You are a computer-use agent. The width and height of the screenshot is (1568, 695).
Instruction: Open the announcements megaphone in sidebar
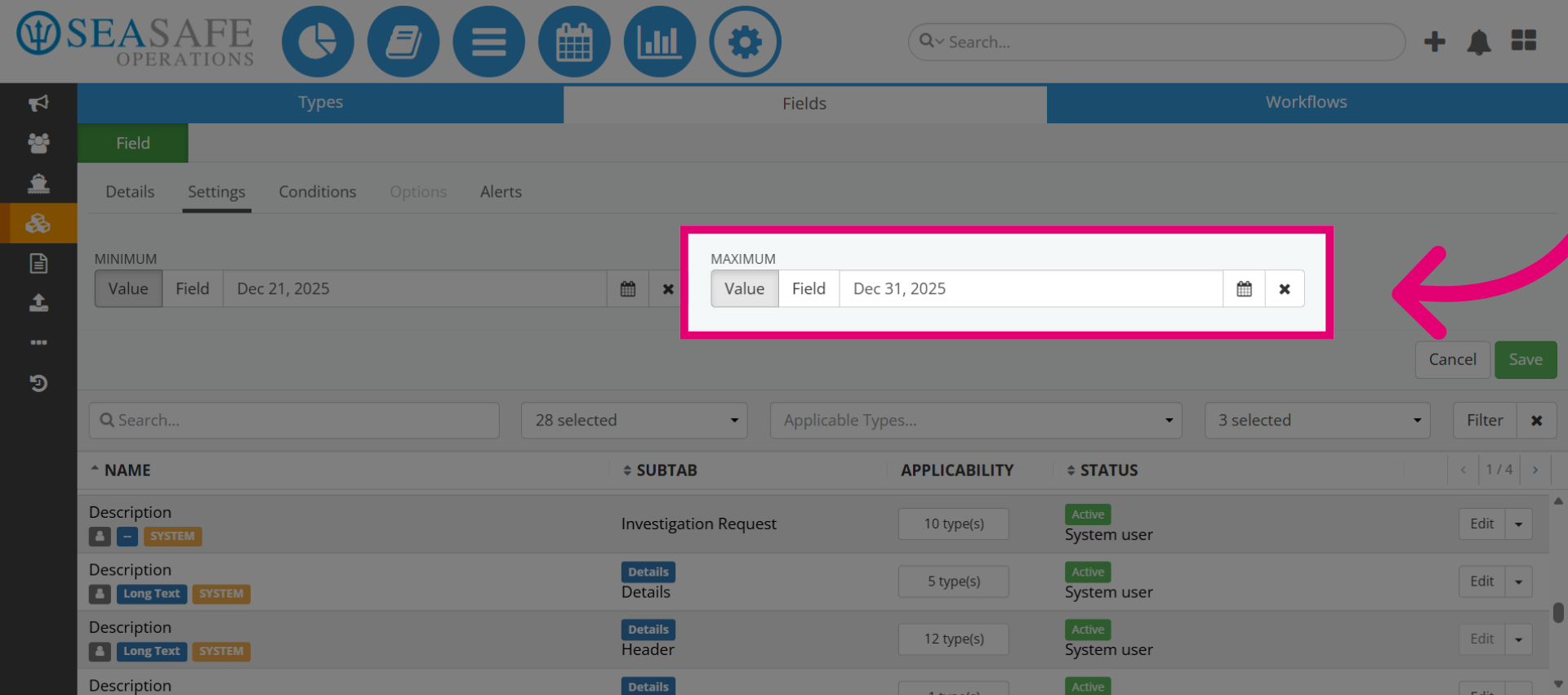[38, 103]
